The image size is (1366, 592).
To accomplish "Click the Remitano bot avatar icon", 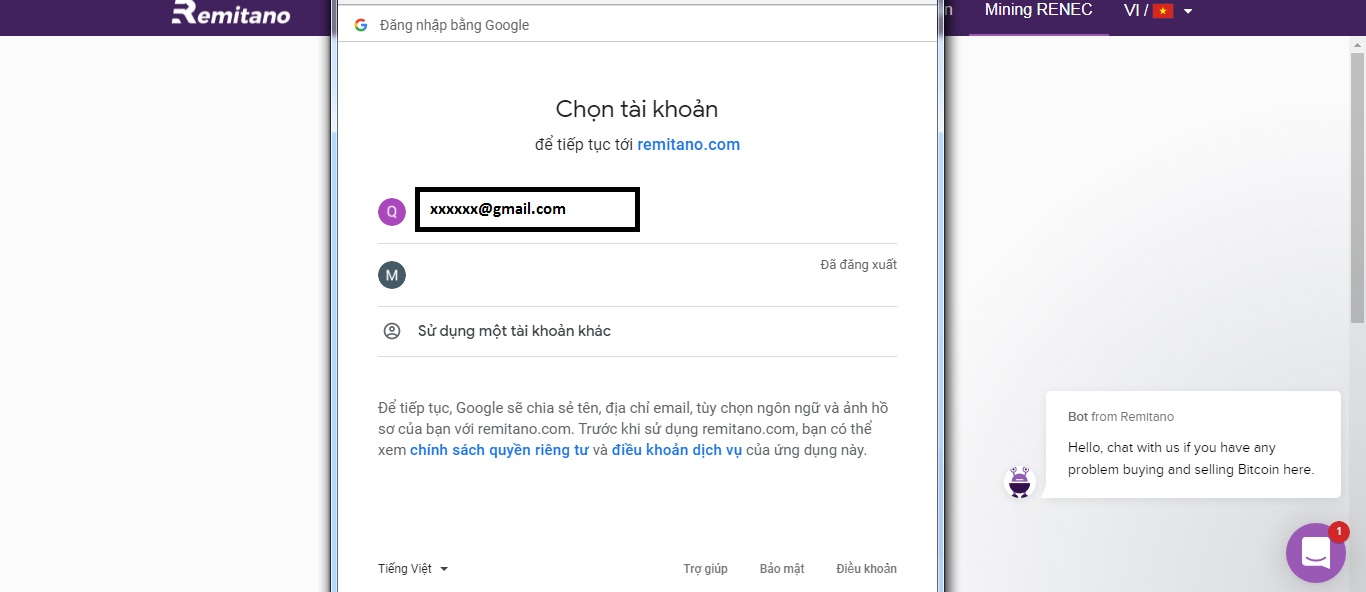I will (x=1019, y=482).
